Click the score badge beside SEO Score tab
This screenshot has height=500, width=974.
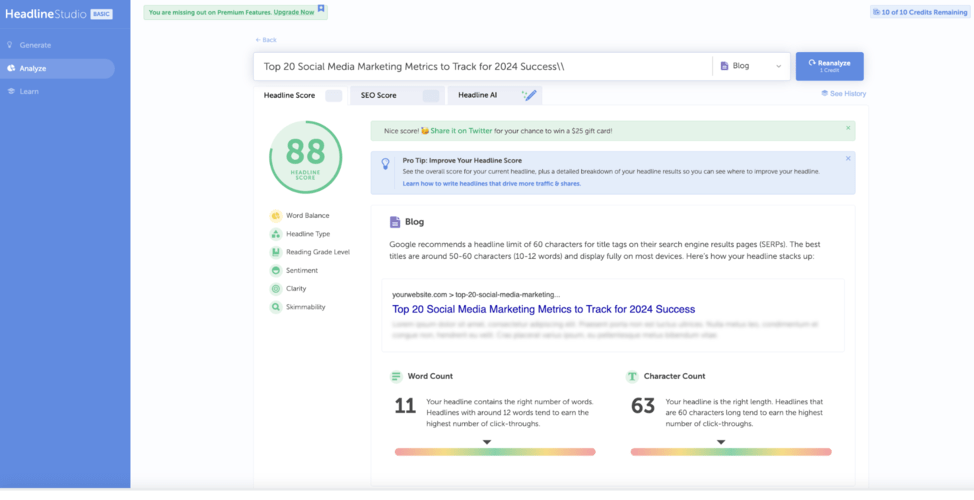[431, 96]
